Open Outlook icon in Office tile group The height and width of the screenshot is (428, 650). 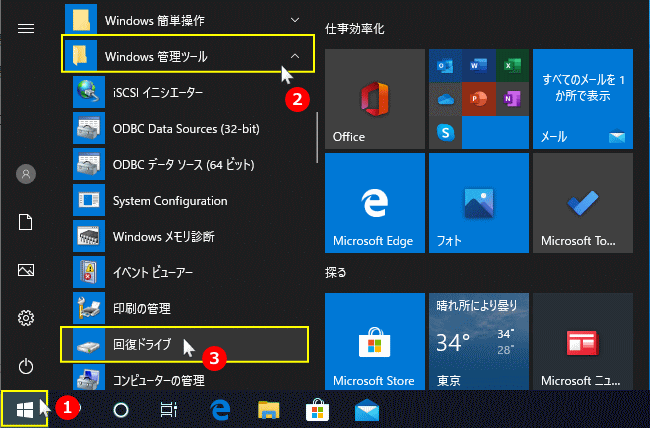tap(445, 66)
